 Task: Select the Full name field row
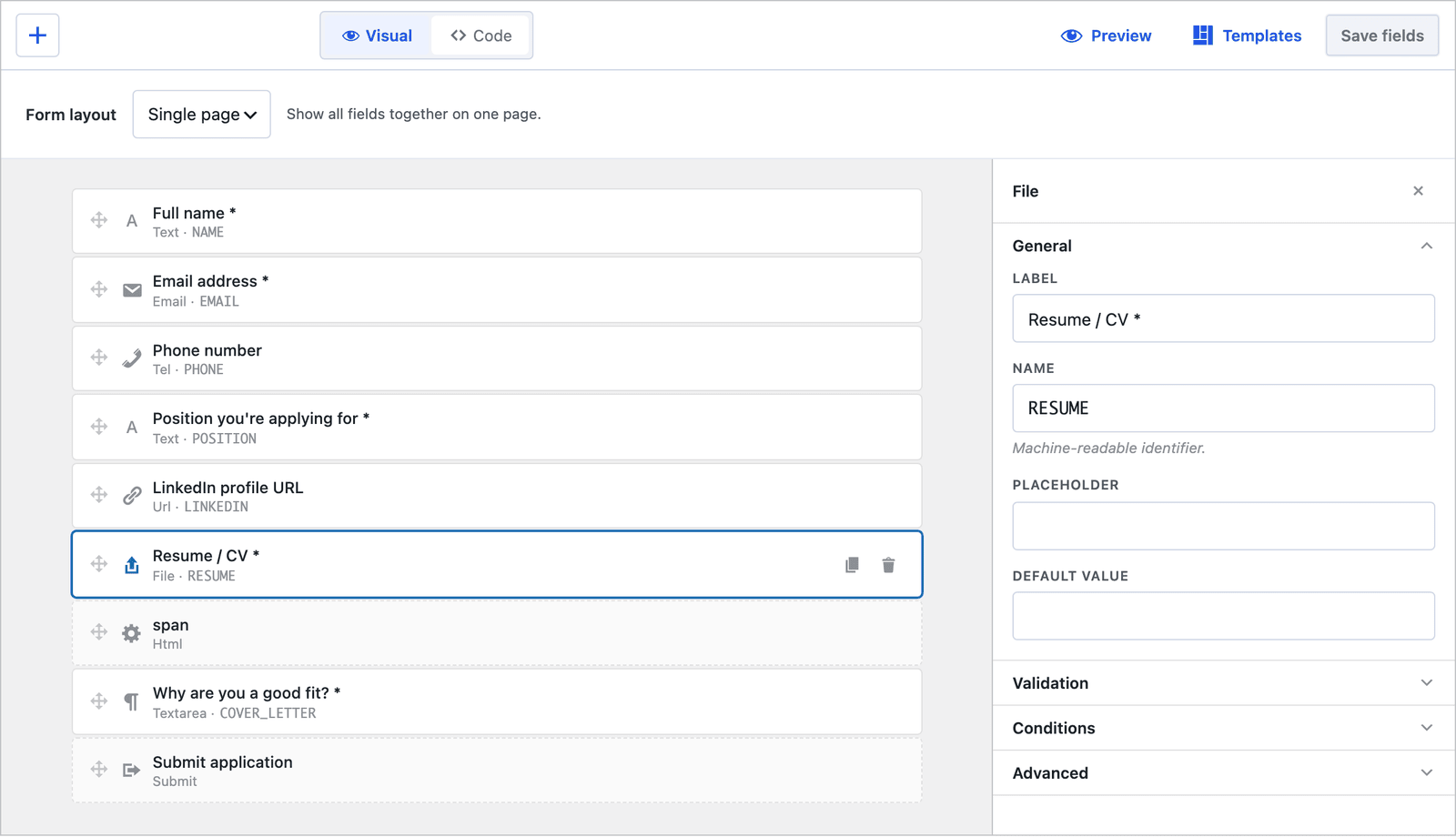(x=497, y=221)
